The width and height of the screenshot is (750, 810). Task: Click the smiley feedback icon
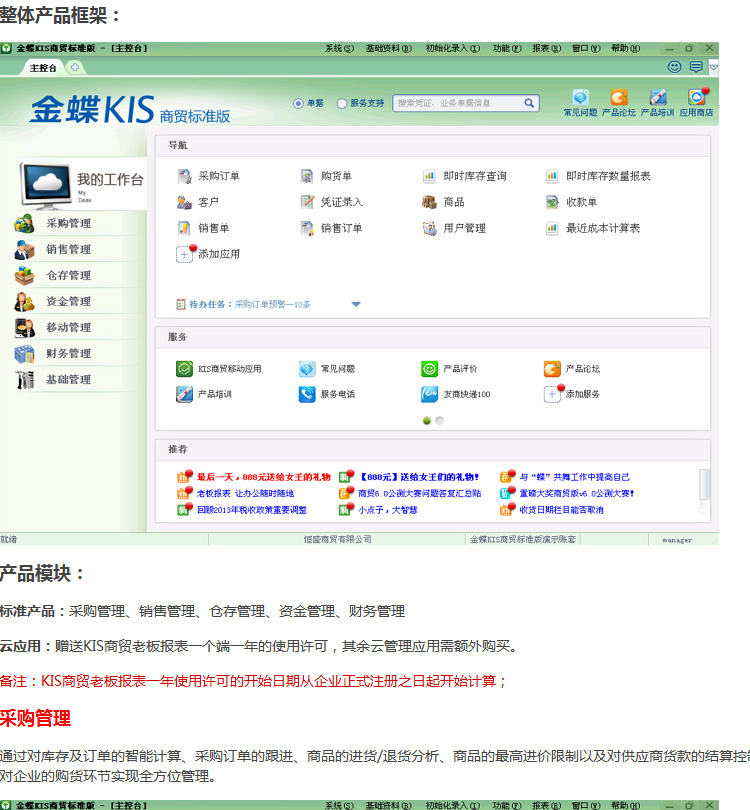675,67
